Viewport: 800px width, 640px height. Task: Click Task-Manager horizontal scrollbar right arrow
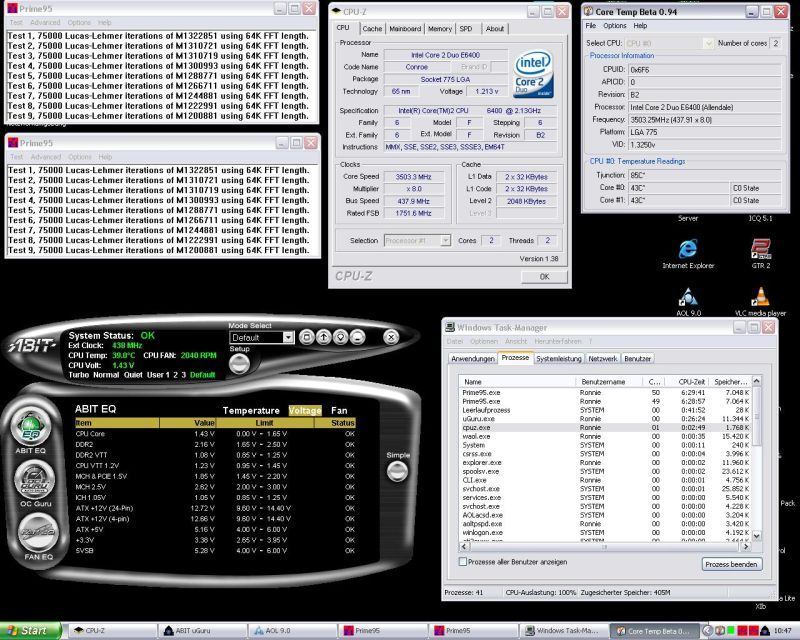[746, 547]
